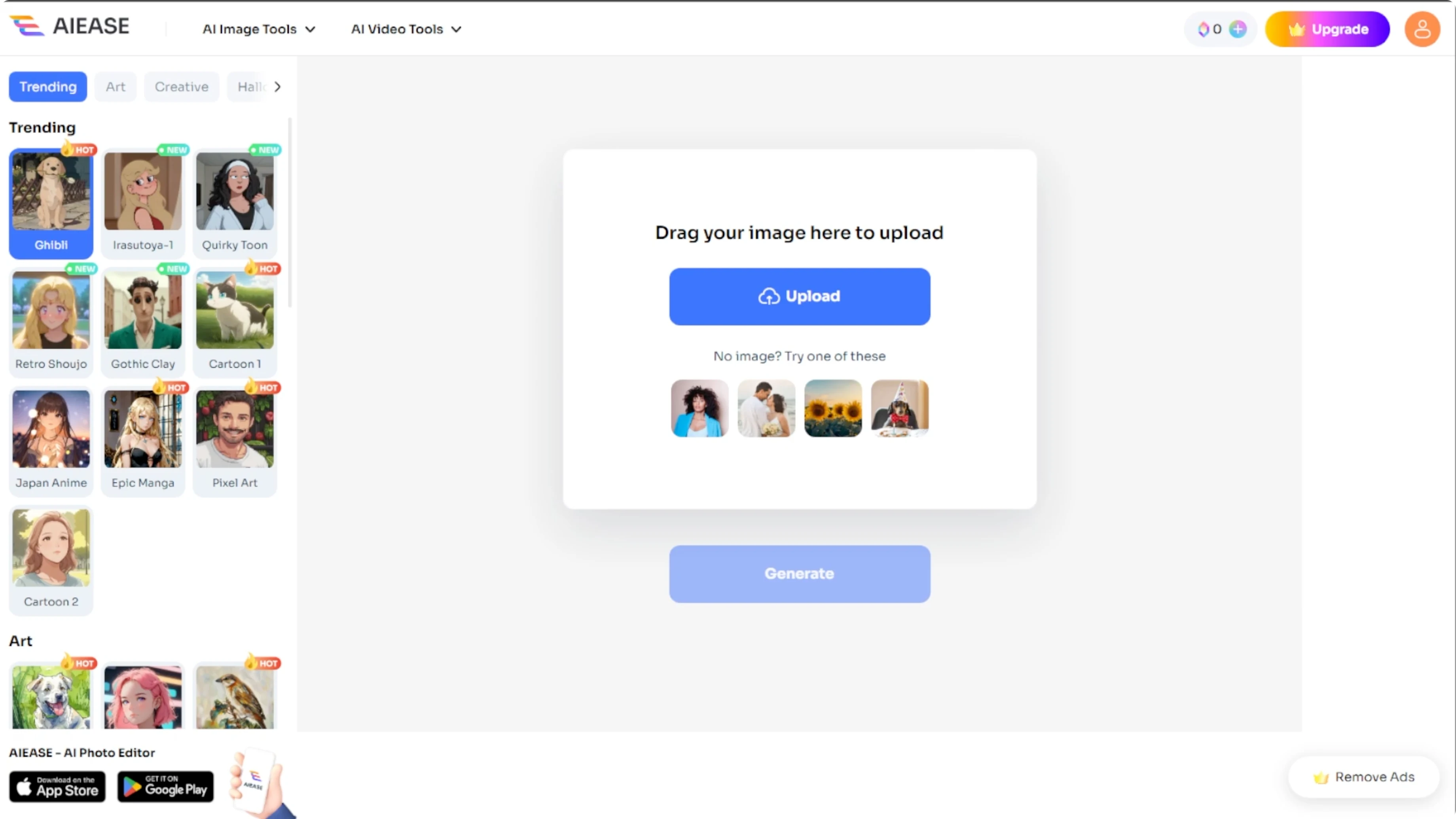Pick the Cartoon 1 style
The image size is (1456, 819).
coord(235,322)
